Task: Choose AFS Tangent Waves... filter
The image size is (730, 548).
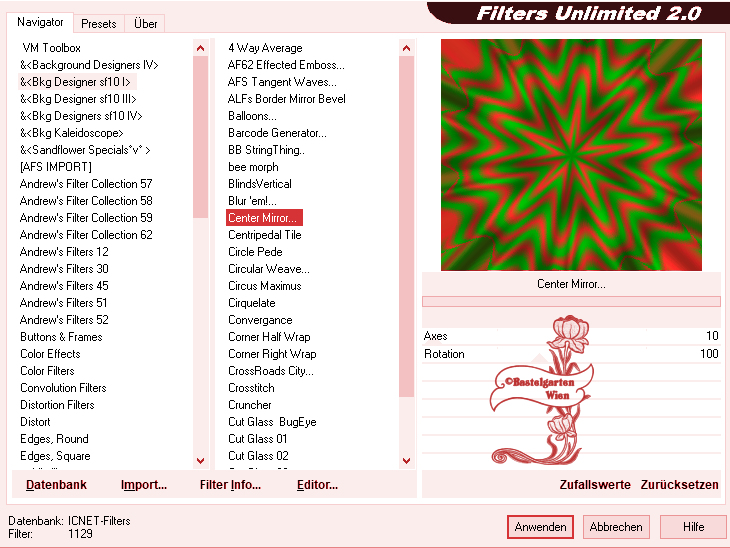Action: tap(282, 82)
